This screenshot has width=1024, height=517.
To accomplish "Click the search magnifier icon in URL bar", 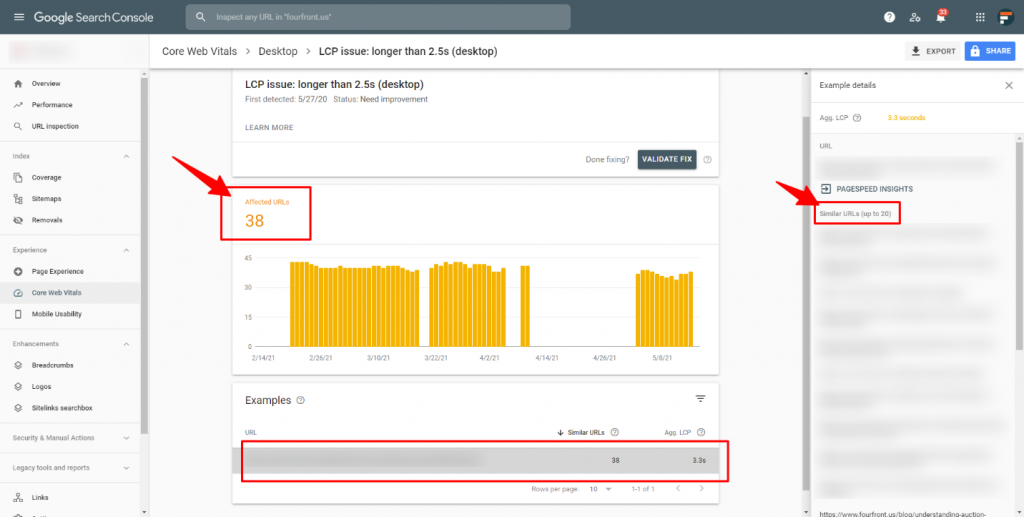I will click(x=201, y=17).
